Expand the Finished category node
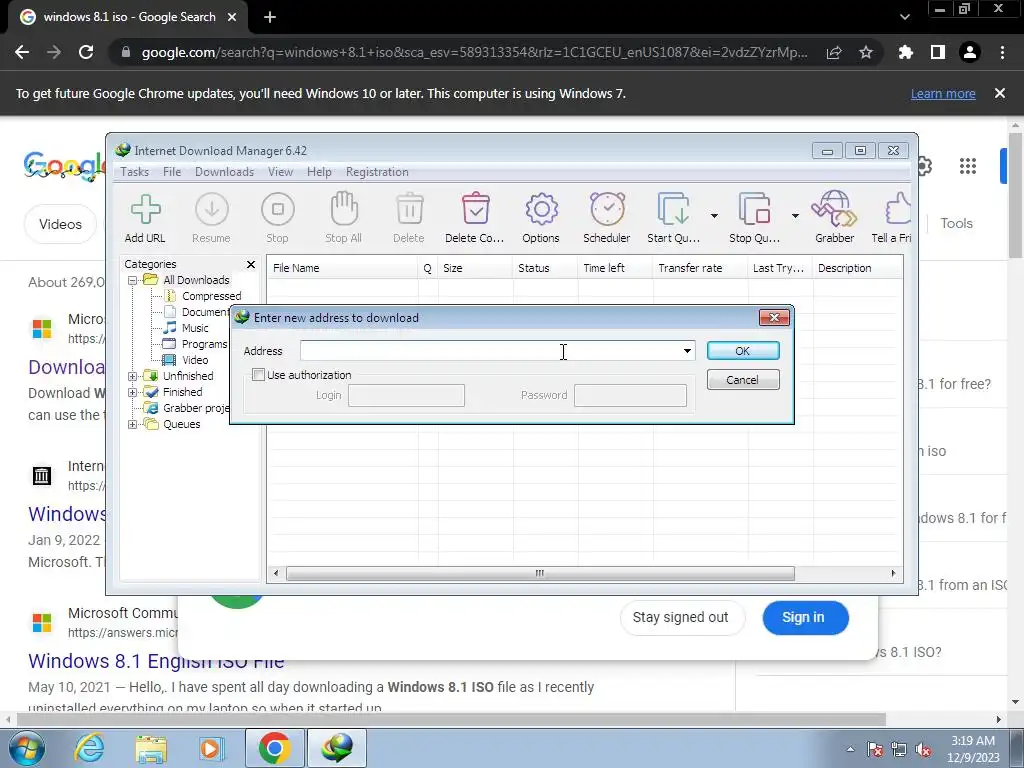Image resolution: width=1024 pixels, height=768 pixels. click(x=133, y=392)
